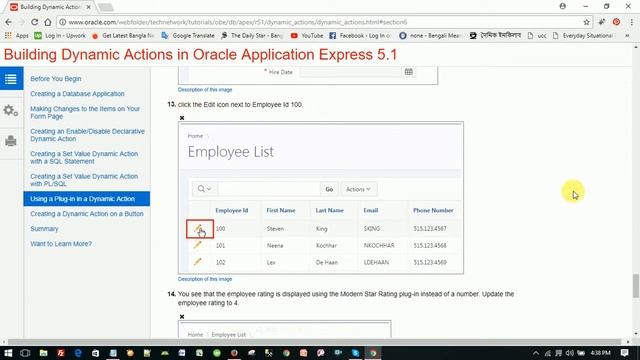Open Get Latest Bangla News bookmark

(123, 36)
